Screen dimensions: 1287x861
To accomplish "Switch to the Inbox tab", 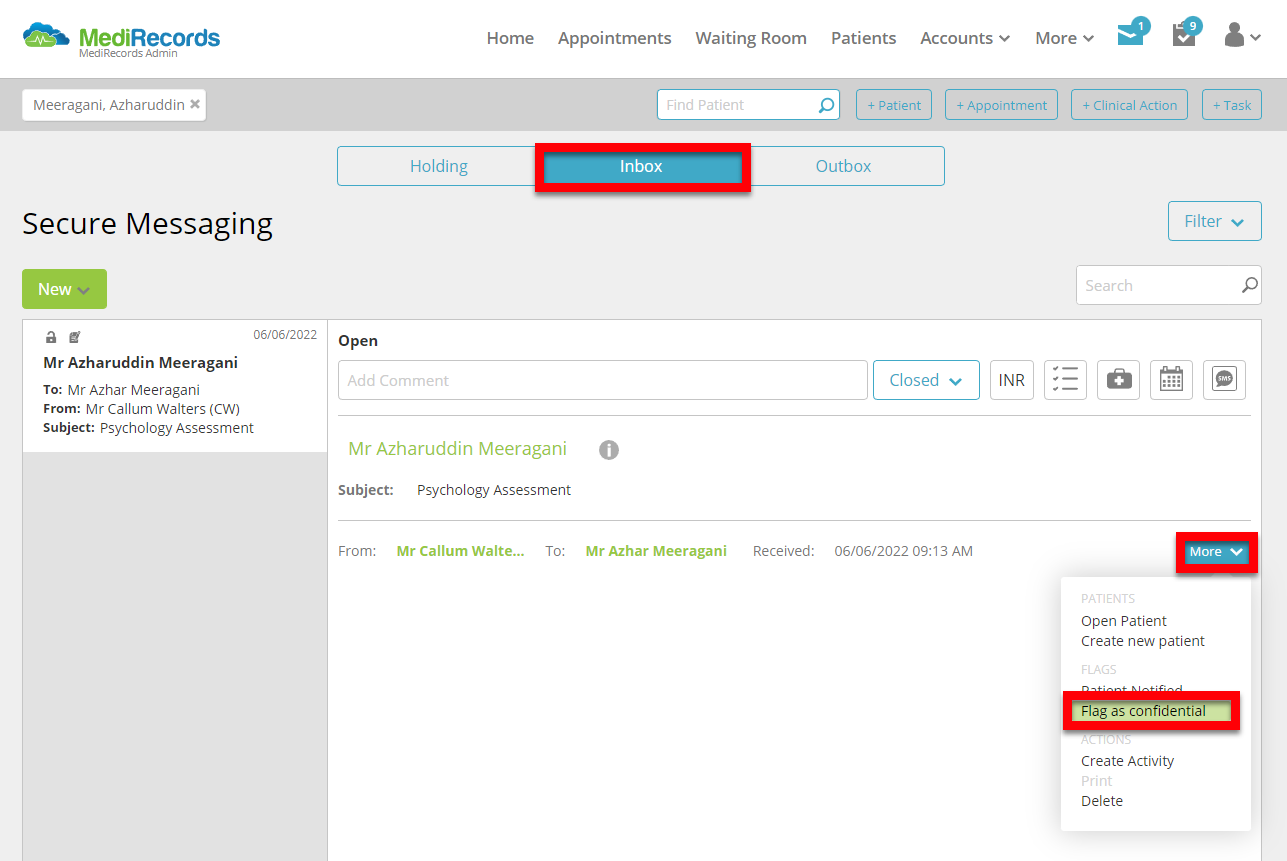I will pyautogui.click(x=642, y=166).
